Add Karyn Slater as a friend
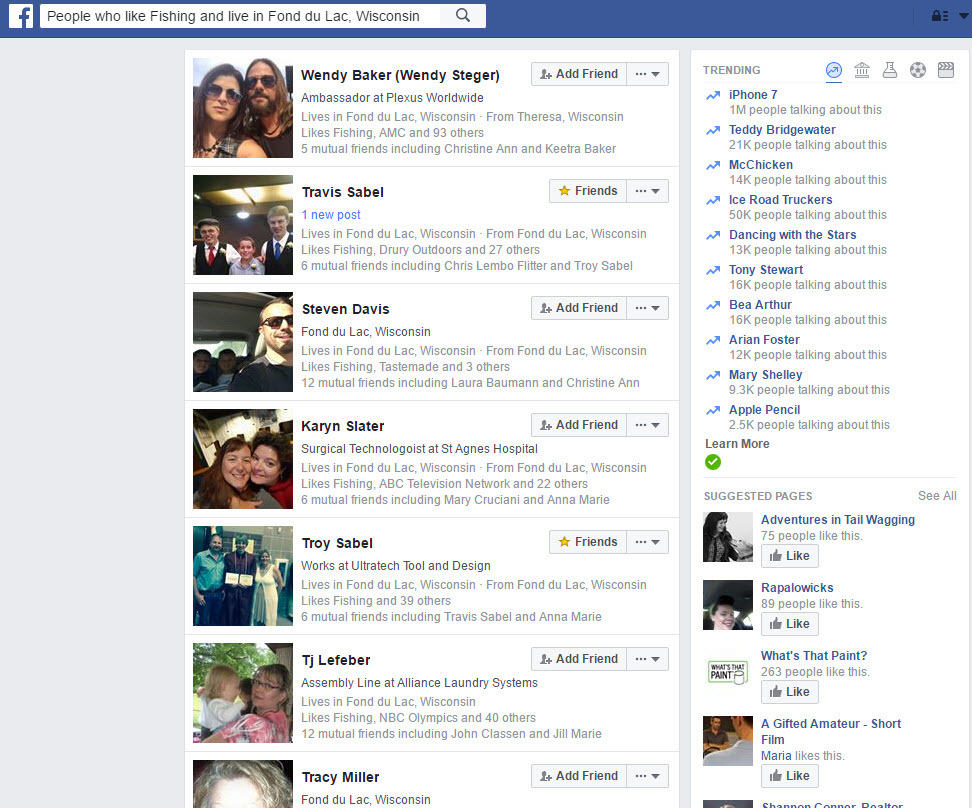Screen dimensions: 972x808 coord(579,425)
